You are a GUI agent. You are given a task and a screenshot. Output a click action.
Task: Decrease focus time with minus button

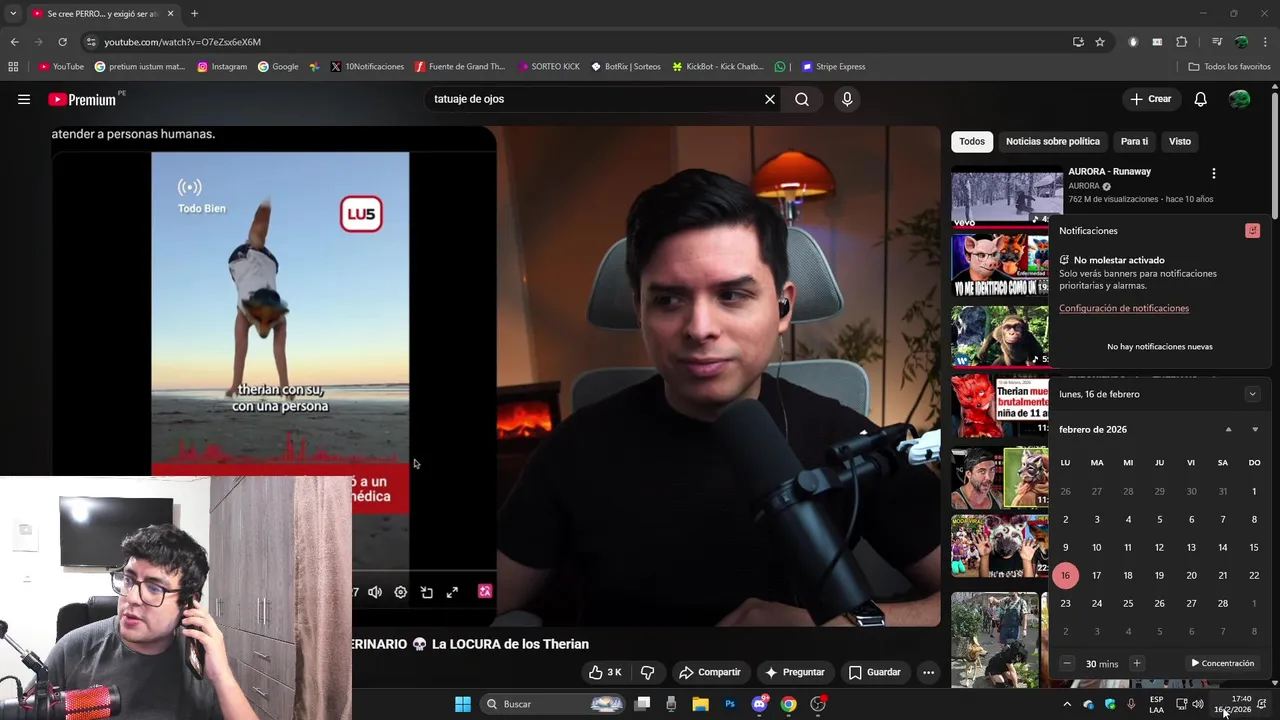(x=1067, y=663)
